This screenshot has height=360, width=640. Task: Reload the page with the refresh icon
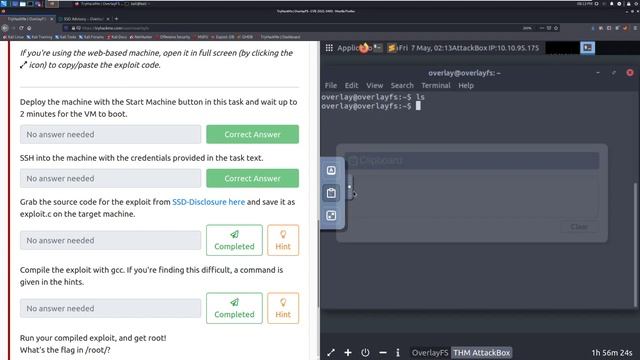[21, 28]
